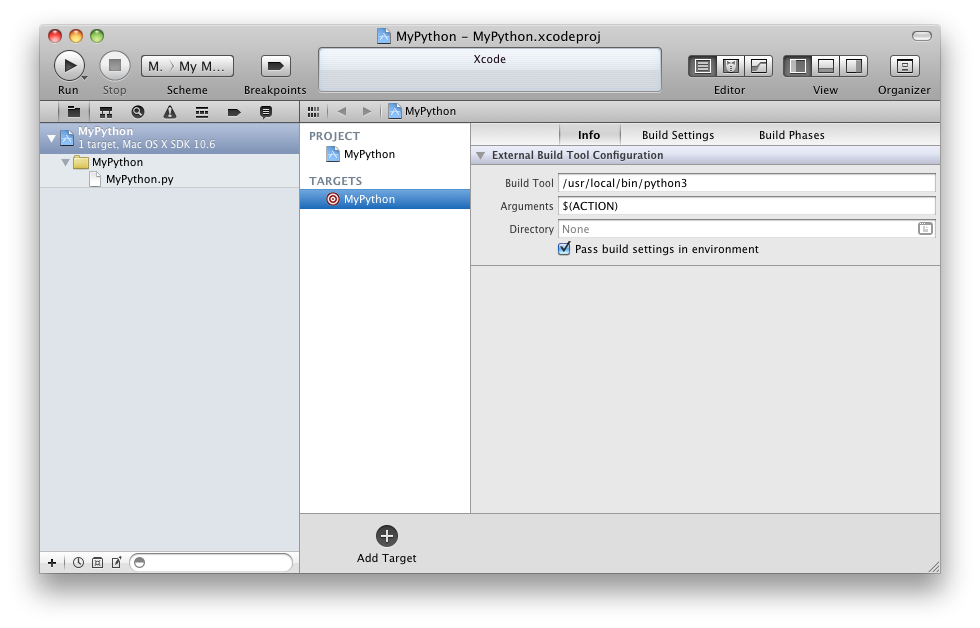Click the Add Target button
The width and height of the screenshot is (980, 628).
(x=386, y=544)
